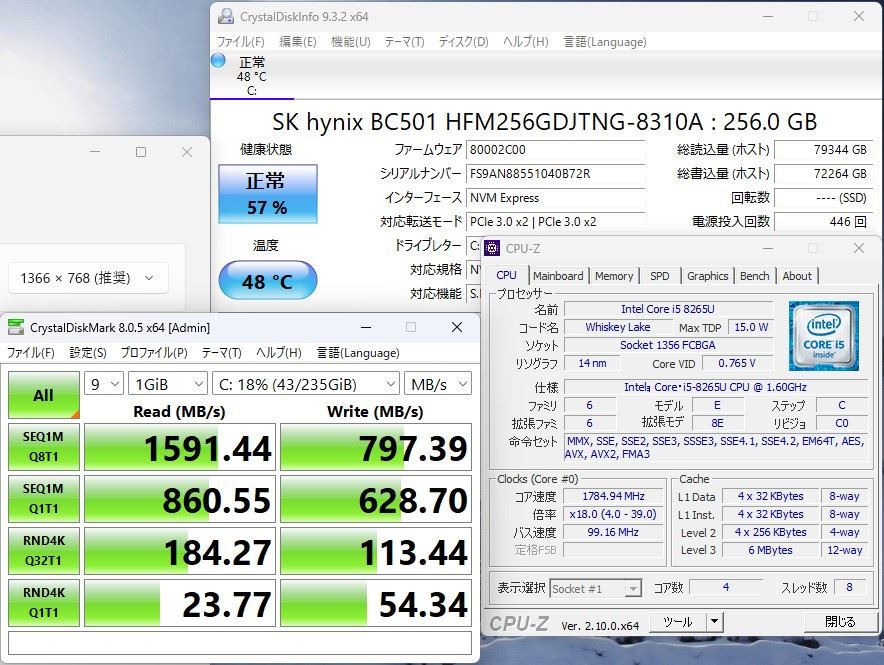Close the CrystalDiskMark window

[457, 327]
